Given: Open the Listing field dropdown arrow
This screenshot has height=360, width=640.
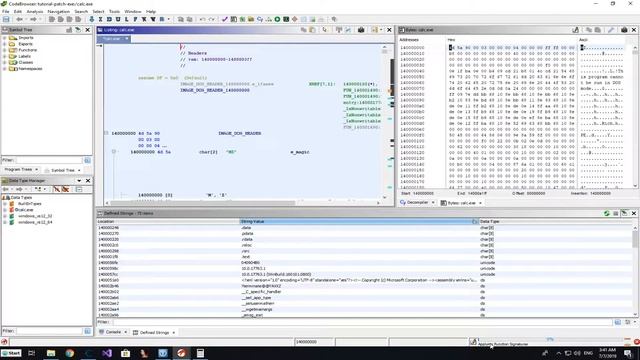Looking at the screenshot, I should 381,30.
